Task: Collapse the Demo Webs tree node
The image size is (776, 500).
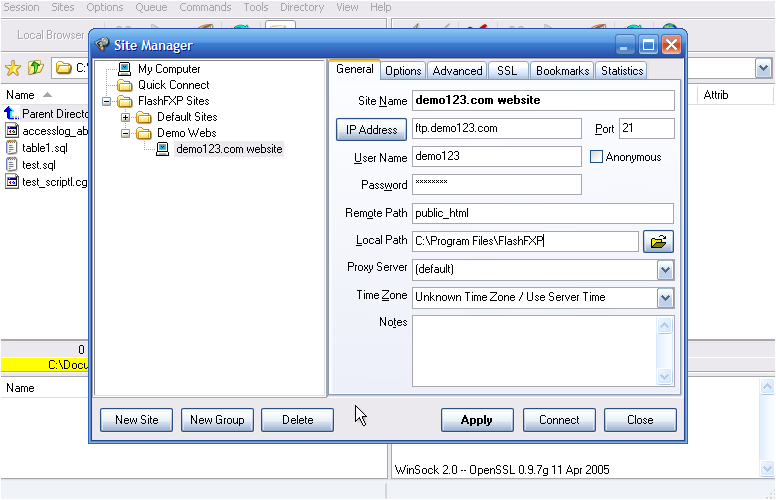Action: (126, 133)
